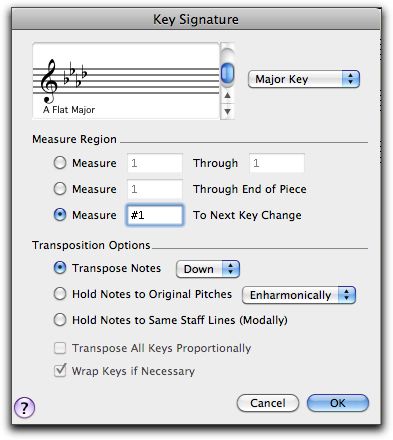Choose the Transpose Notes radio button

click(x=60, y=268)
